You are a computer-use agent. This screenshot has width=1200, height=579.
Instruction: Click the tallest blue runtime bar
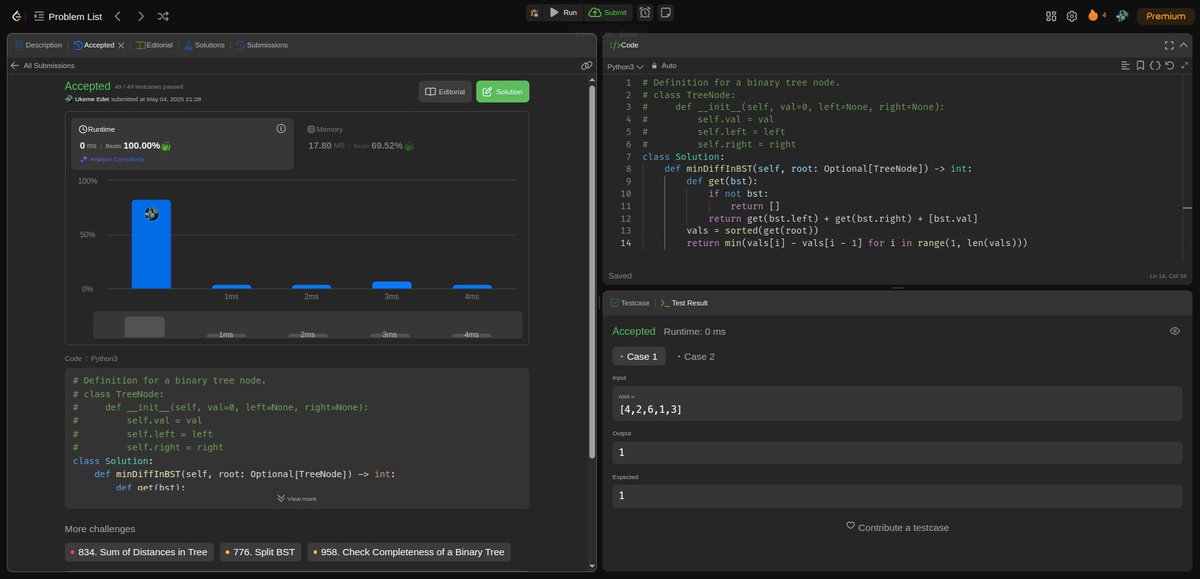151,244
